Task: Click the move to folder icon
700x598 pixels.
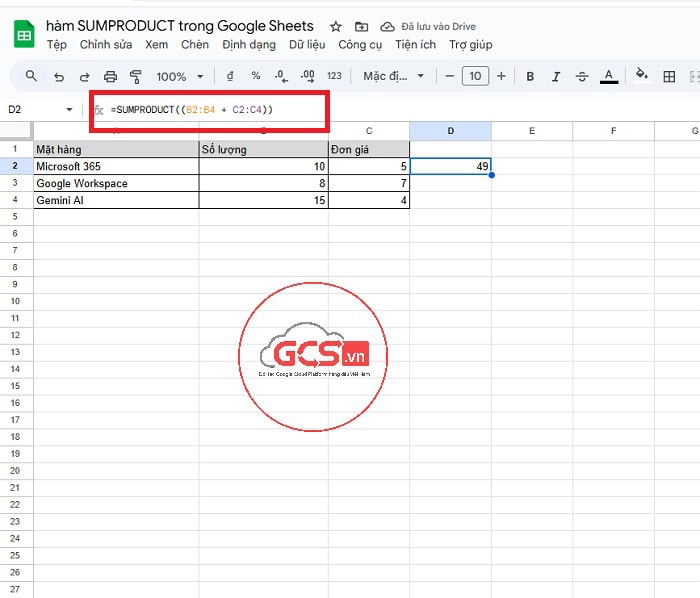Action: coord(361,26)
